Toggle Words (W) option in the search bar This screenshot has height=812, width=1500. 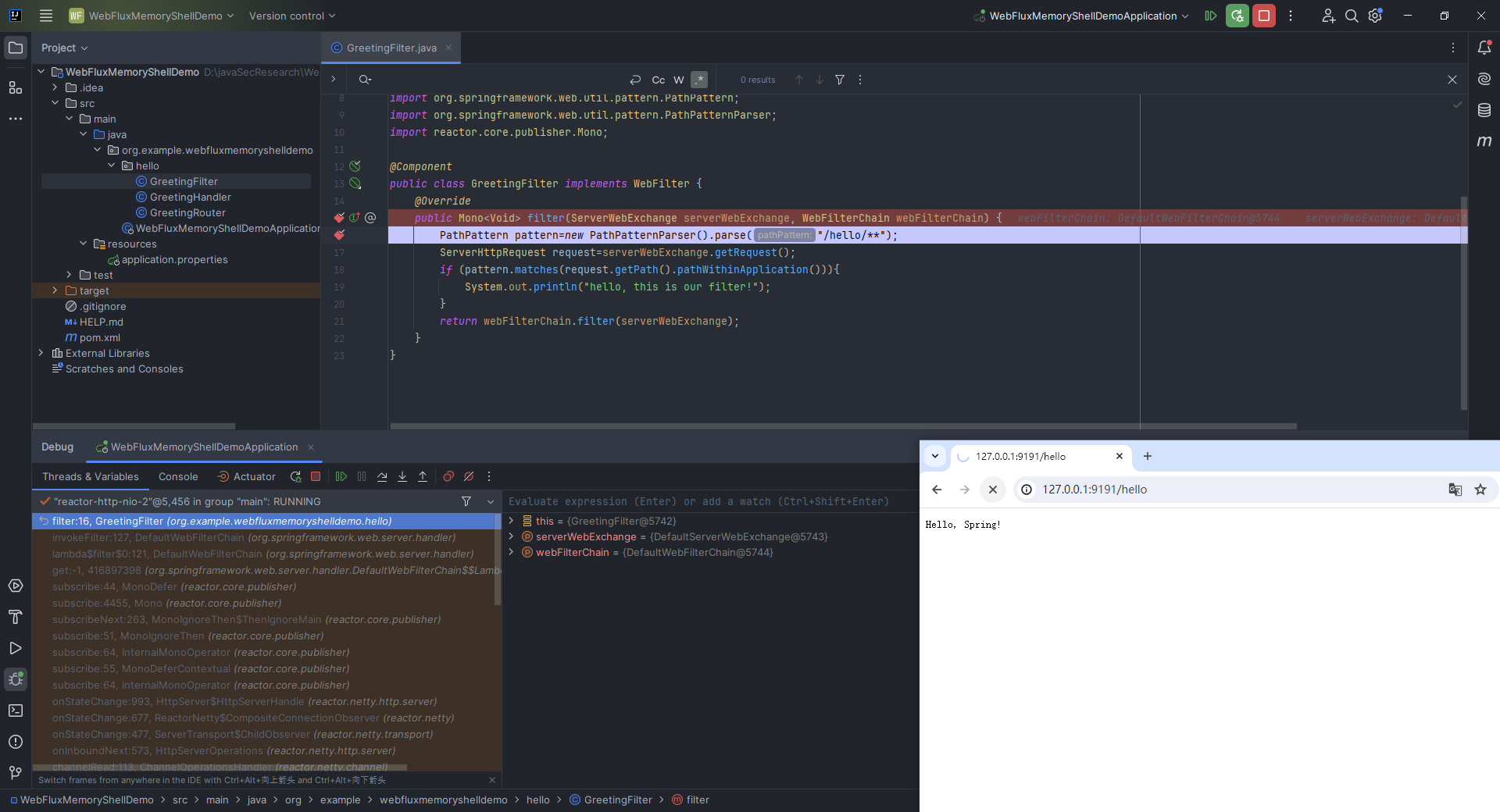pyautogui.click(x=679, y=80)
